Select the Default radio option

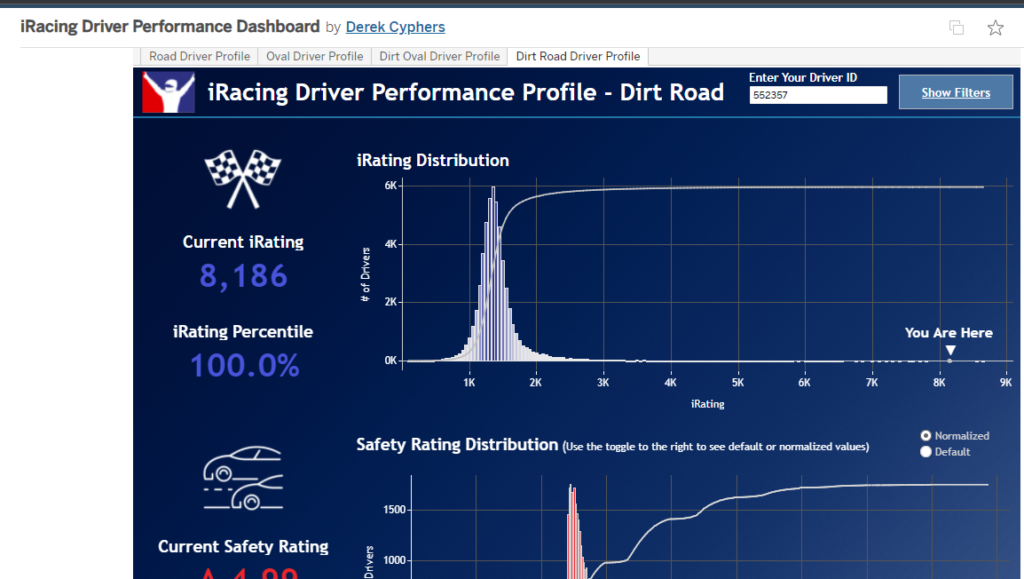coord(926,452)
